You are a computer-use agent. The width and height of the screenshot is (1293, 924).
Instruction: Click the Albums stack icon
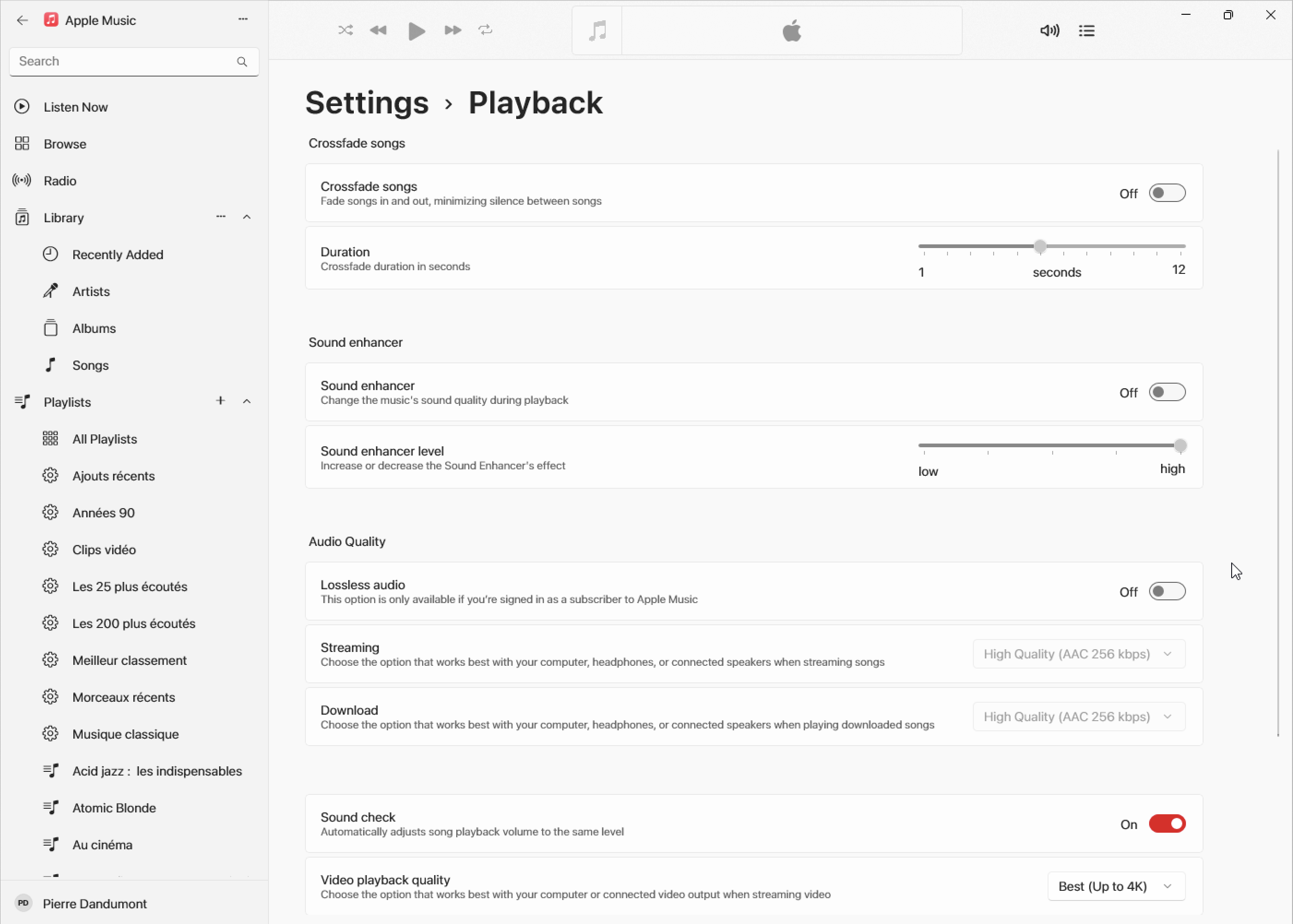pyautogui.click(x=51, y=328)
